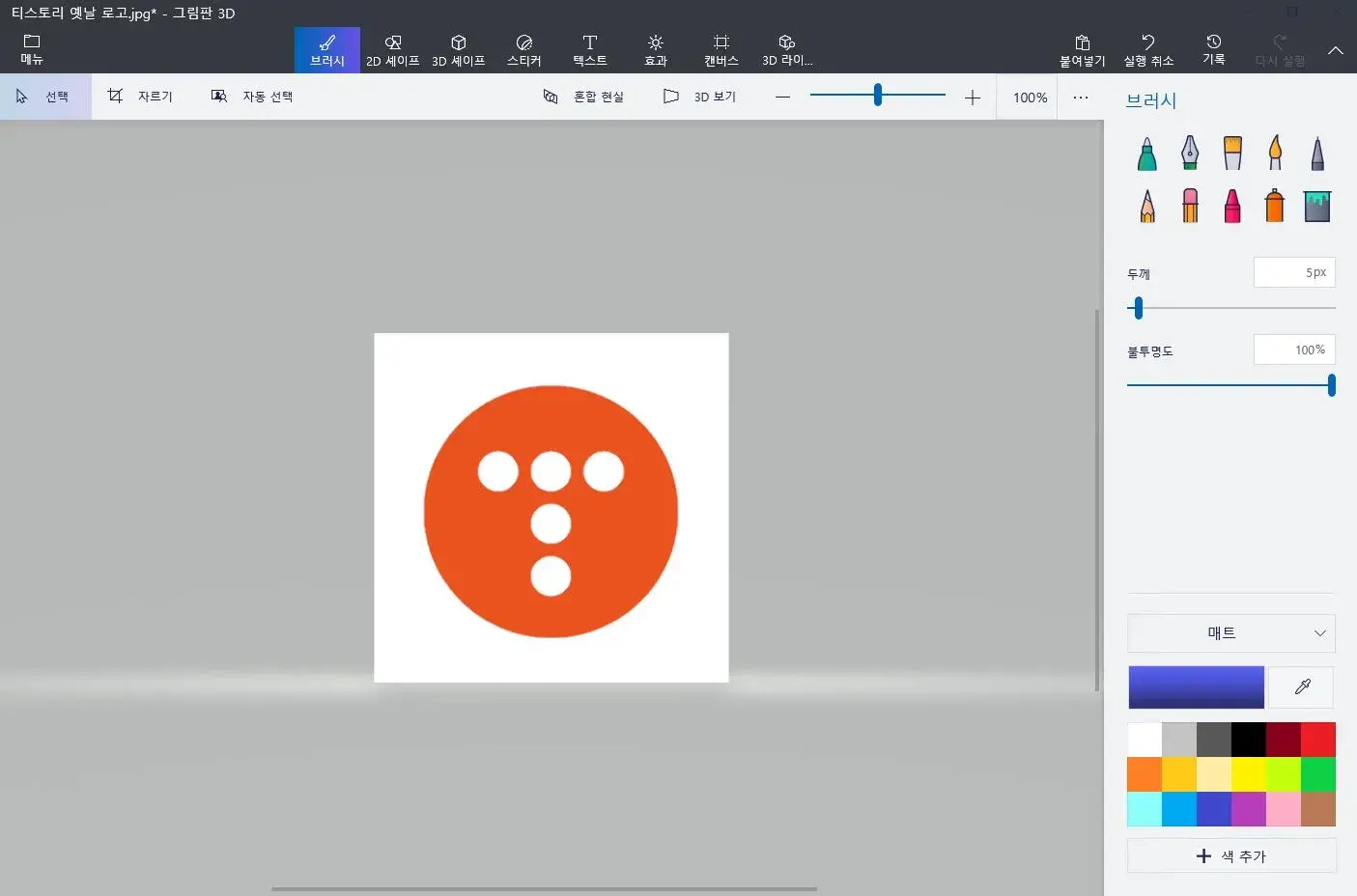The height and width of the screenshot is (896, 1357).
Task: Open the 2D 셰이프 tab
Action: click(393, 49)
